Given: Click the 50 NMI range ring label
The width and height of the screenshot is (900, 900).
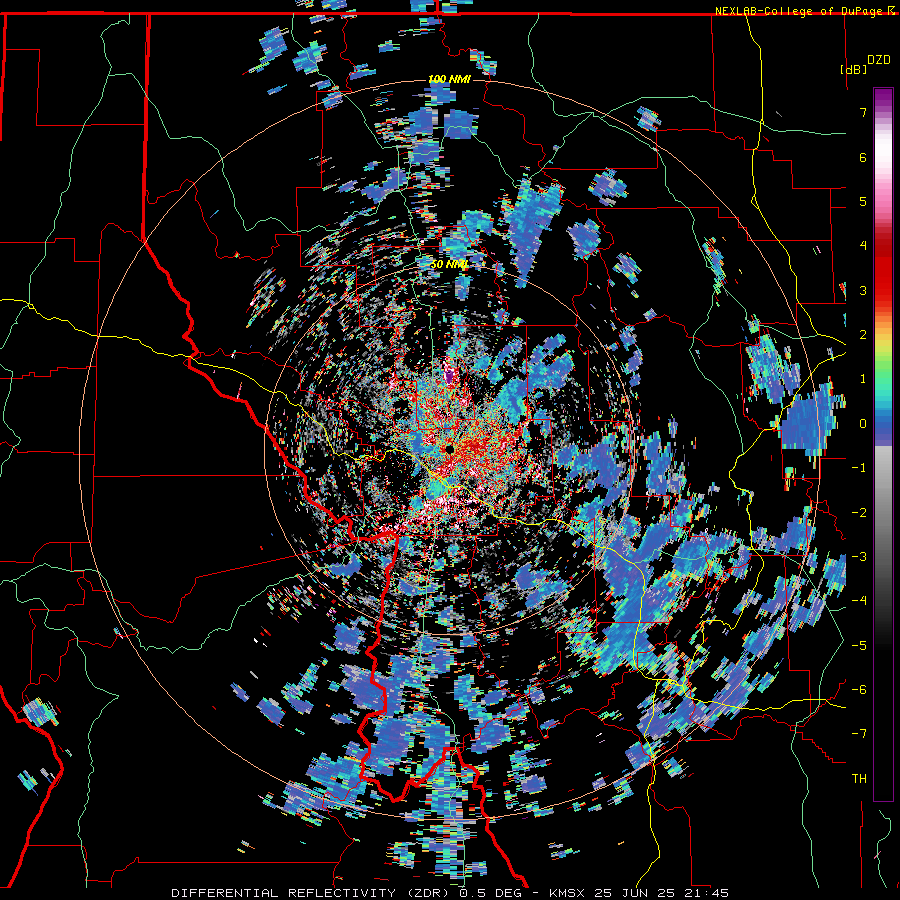Looking at the screenshot, I should 449,265.
